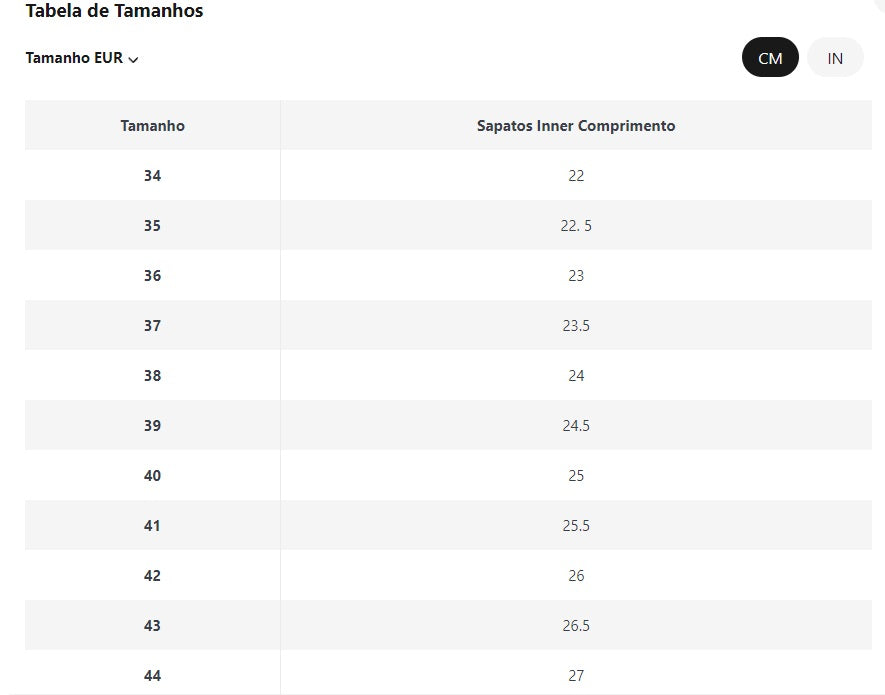Switch units to IN

click(x=835, y=58)
